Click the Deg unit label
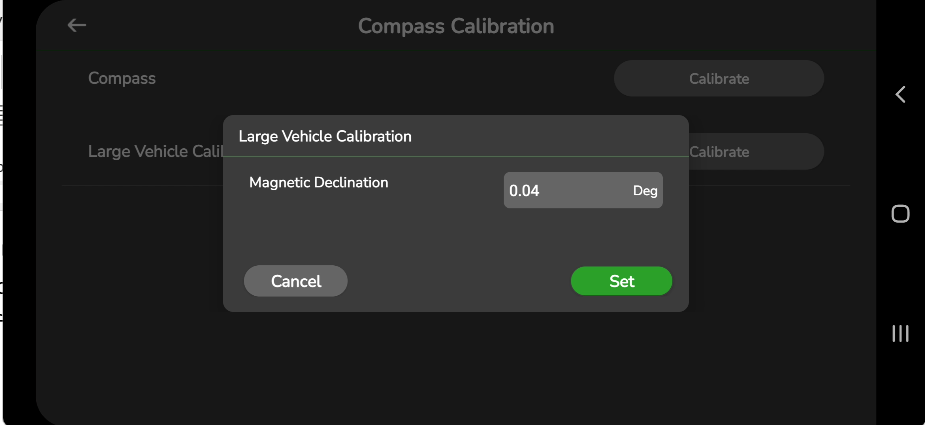This screenshot has width=925, height=425. [x=645, y=191]
